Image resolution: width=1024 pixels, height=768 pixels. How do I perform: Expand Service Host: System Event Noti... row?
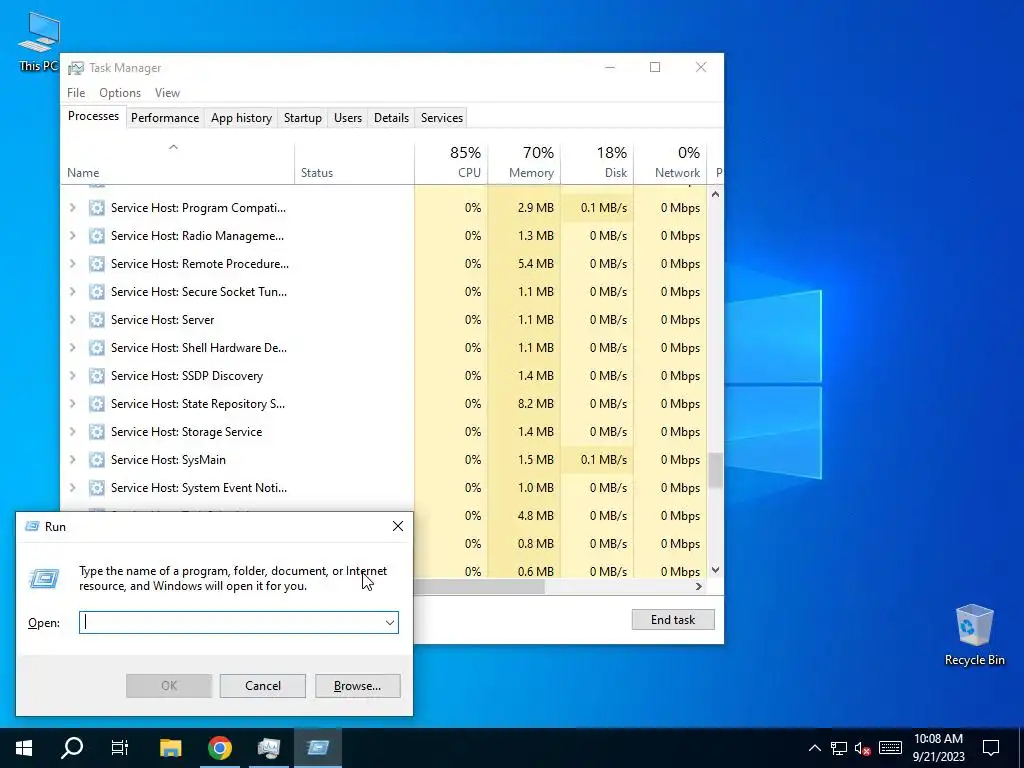(x=72, y=488)
